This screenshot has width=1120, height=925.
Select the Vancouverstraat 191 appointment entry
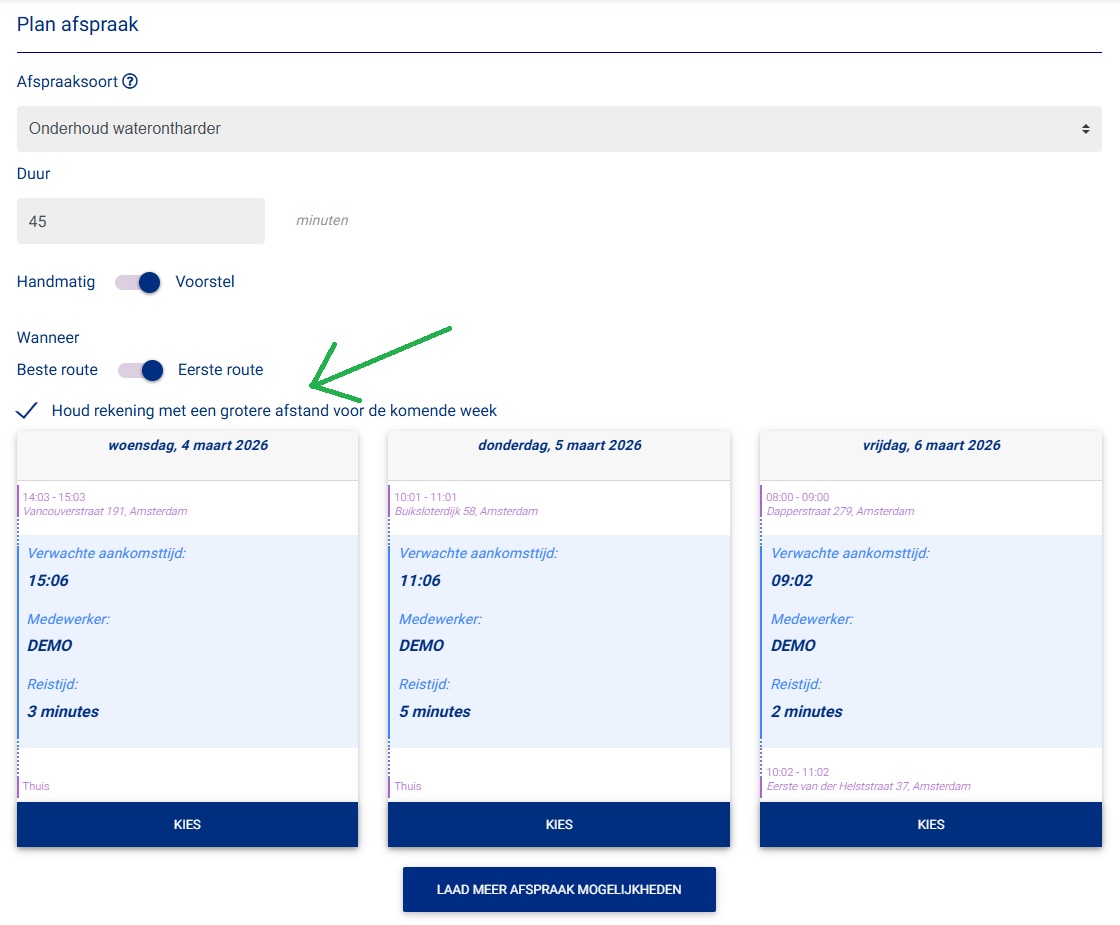coord(105,504)
